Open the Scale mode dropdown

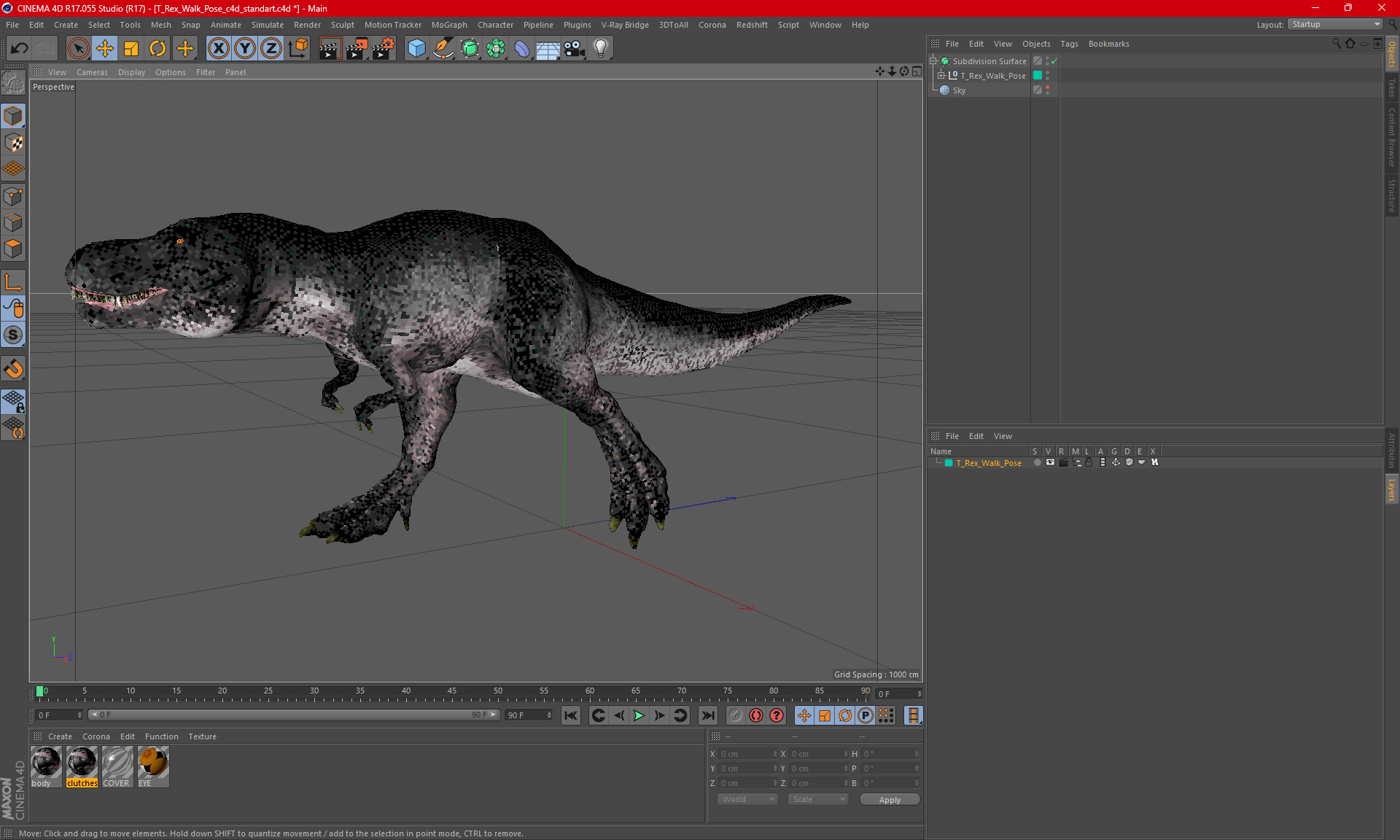(x=818, y=799)
